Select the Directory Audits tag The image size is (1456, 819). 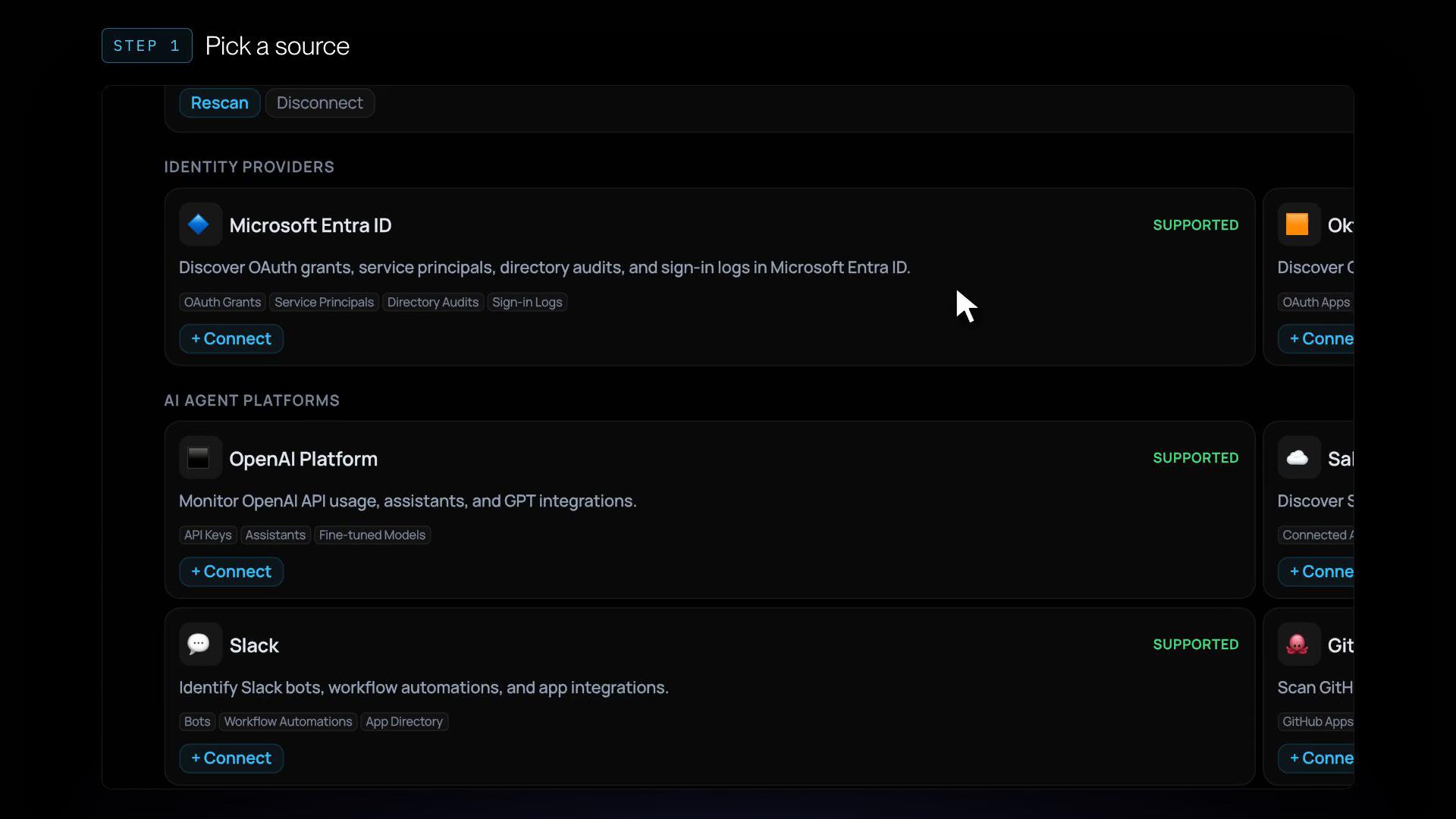pos(433,302)
